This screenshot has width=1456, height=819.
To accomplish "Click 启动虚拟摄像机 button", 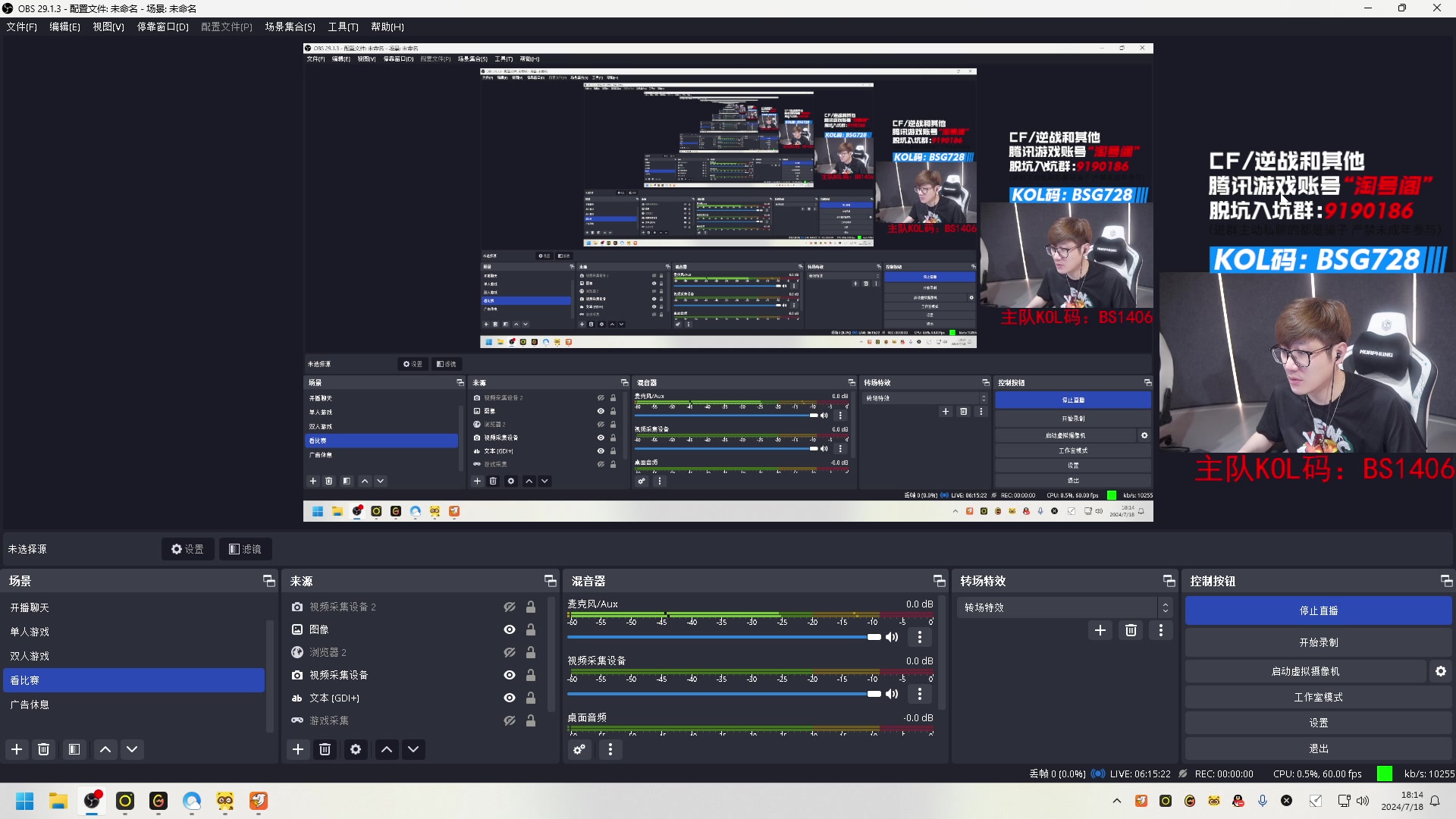I will pyautogui.click(x=1305, y=671).
